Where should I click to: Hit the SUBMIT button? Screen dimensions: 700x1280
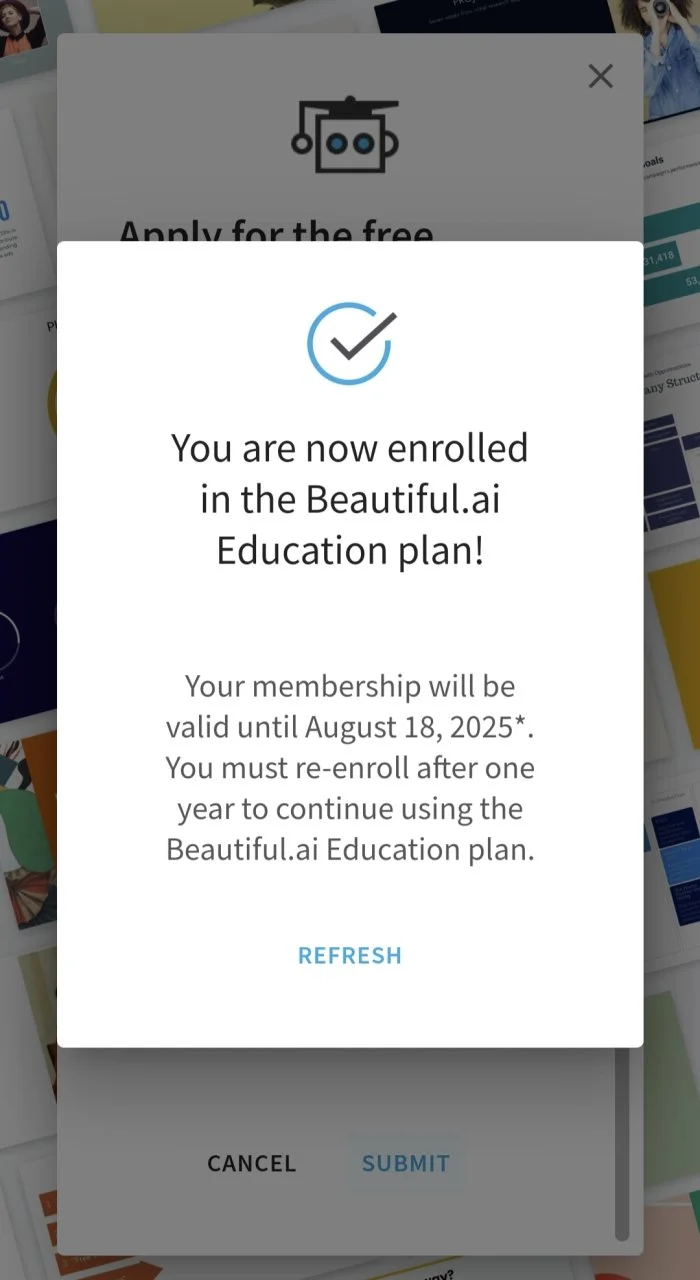(406, 1163)
